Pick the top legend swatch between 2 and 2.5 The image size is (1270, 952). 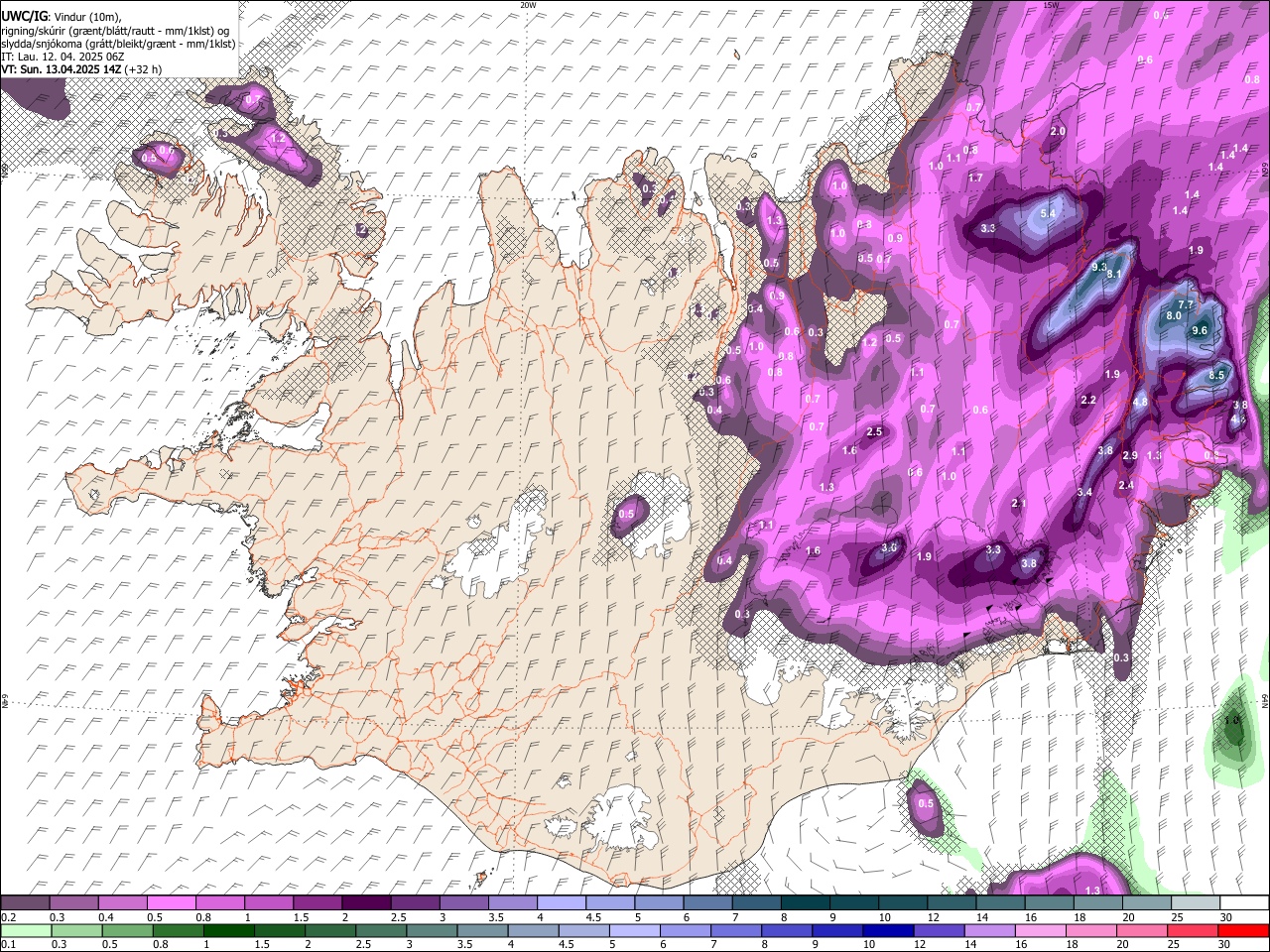[365, 902]
